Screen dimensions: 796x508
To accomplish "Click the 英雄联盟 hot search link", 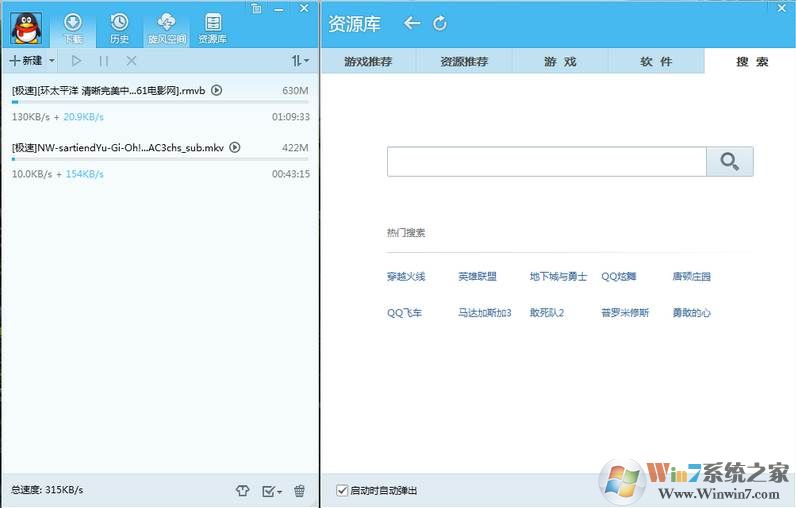I will [477, 276].
